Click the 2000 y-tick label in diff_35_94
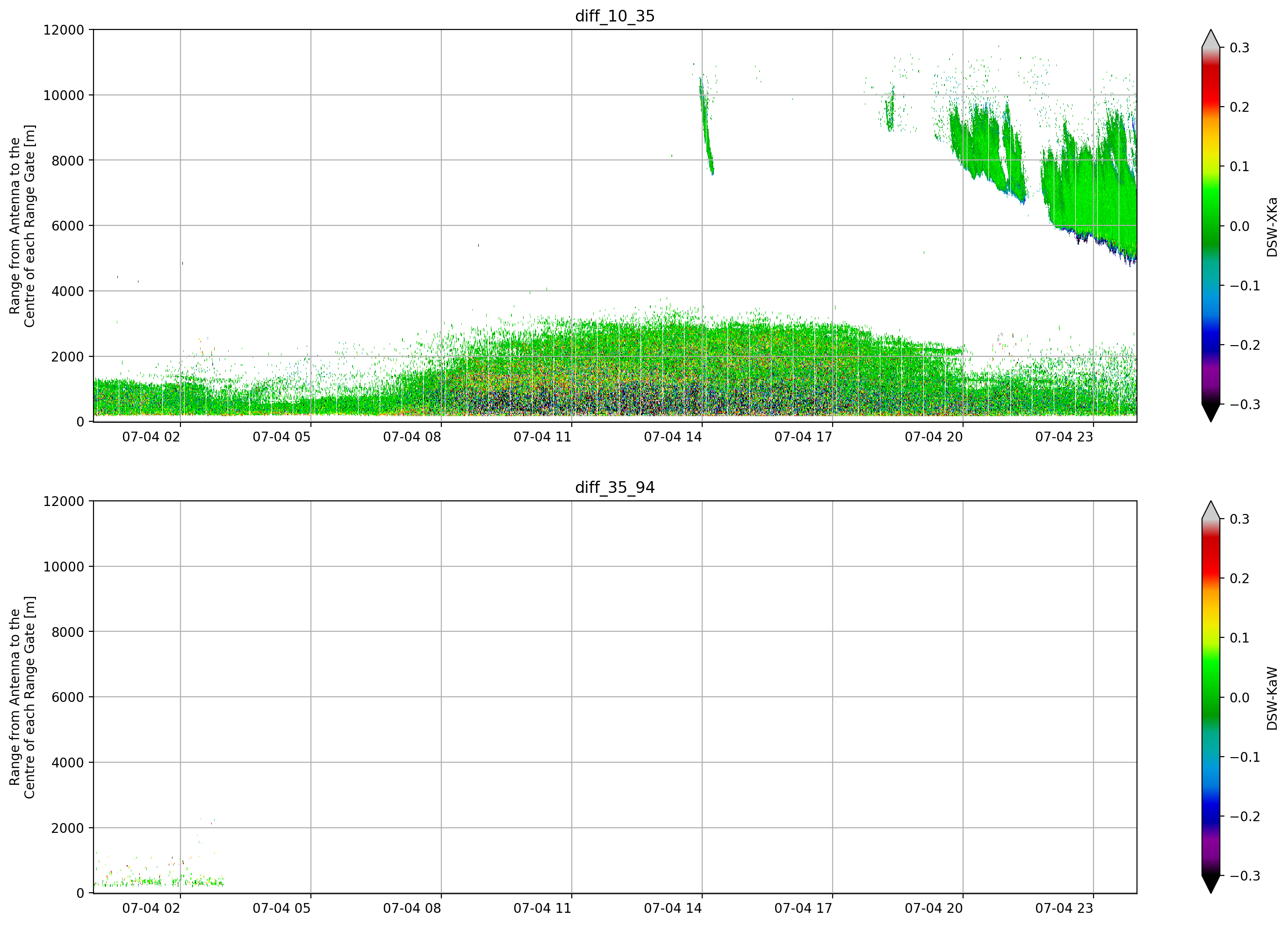 click(68, 828)
